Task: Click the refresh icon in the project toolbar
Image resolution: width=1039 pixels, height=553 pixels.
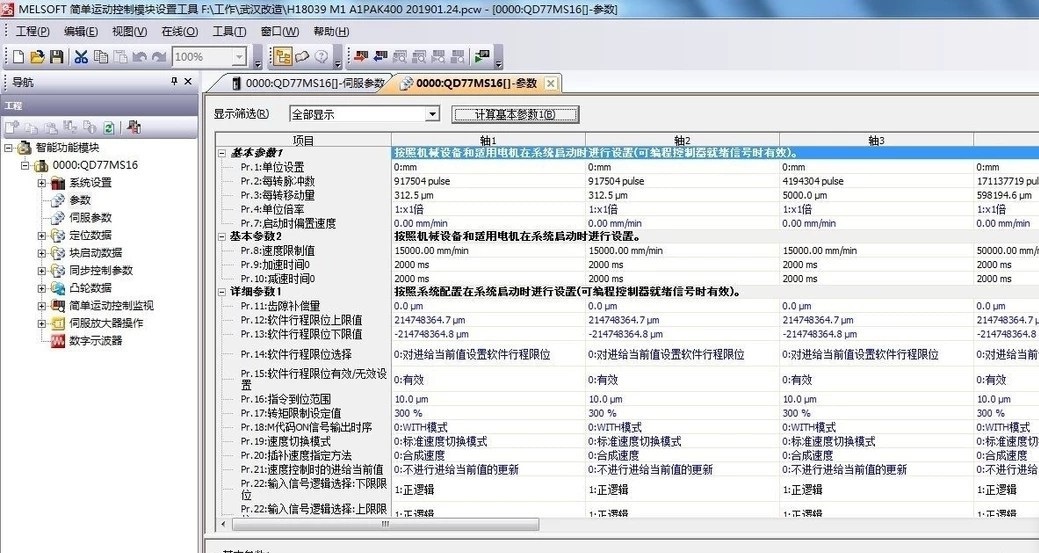Action: pos(109,127)
